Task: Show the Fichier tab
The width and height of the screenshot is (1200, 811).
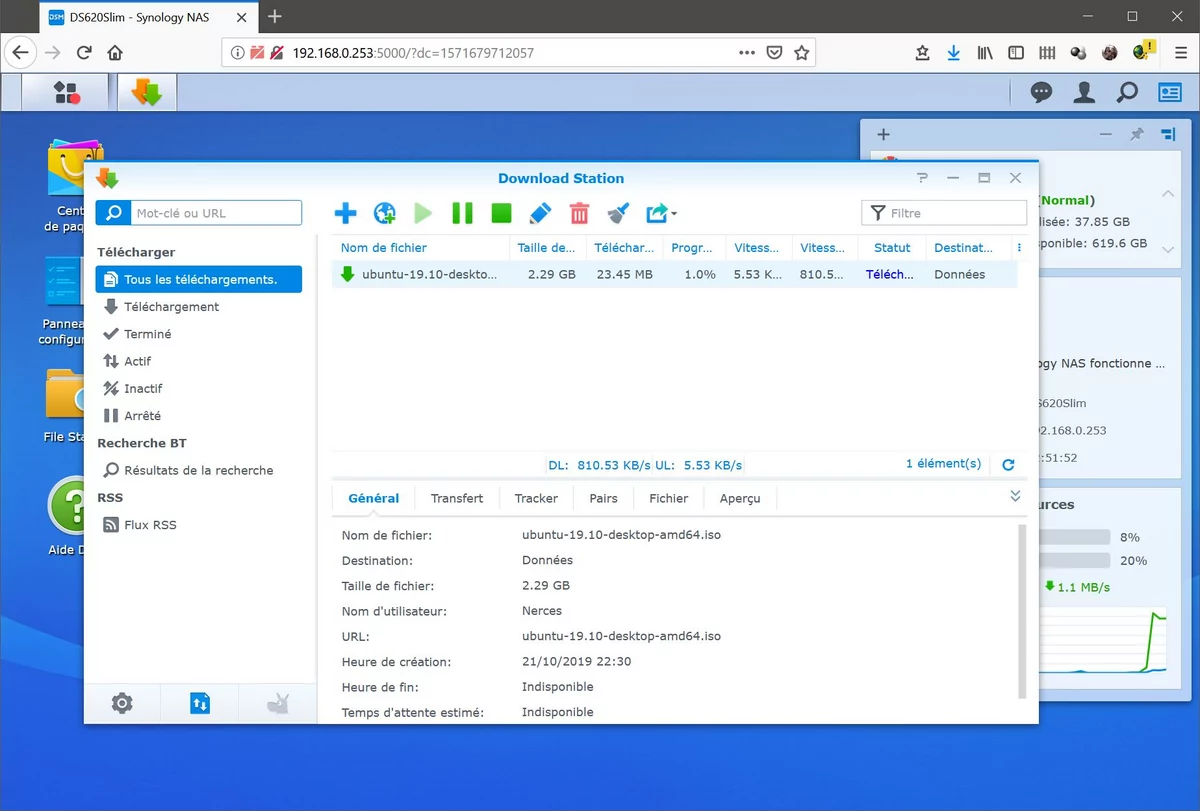Action: pos(669,498)
